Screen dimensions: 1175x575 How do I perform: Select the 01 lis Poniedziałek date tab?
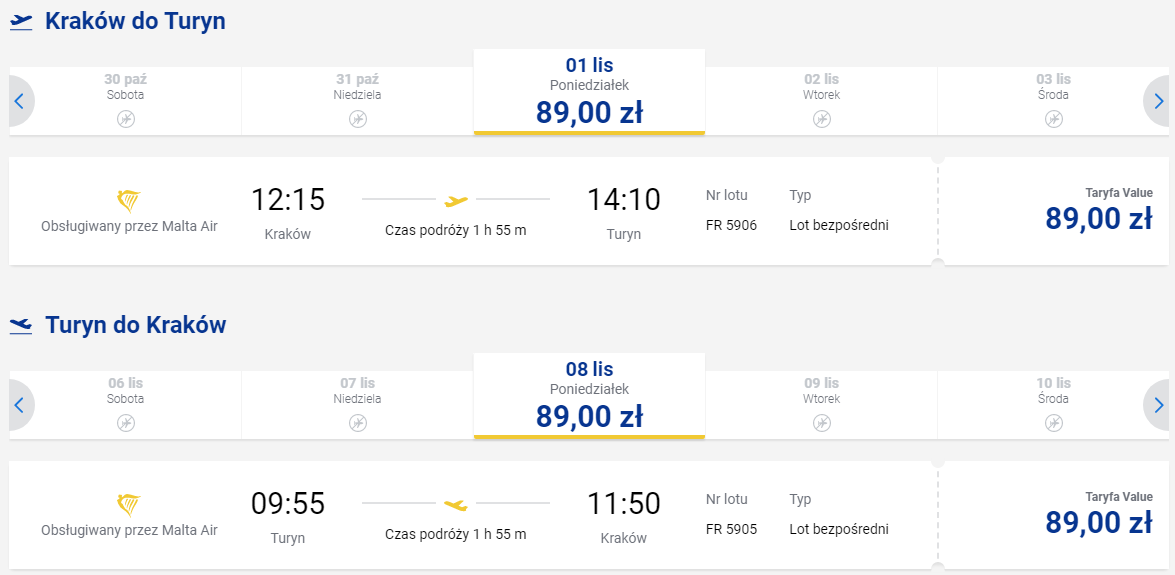pos(589,92)
